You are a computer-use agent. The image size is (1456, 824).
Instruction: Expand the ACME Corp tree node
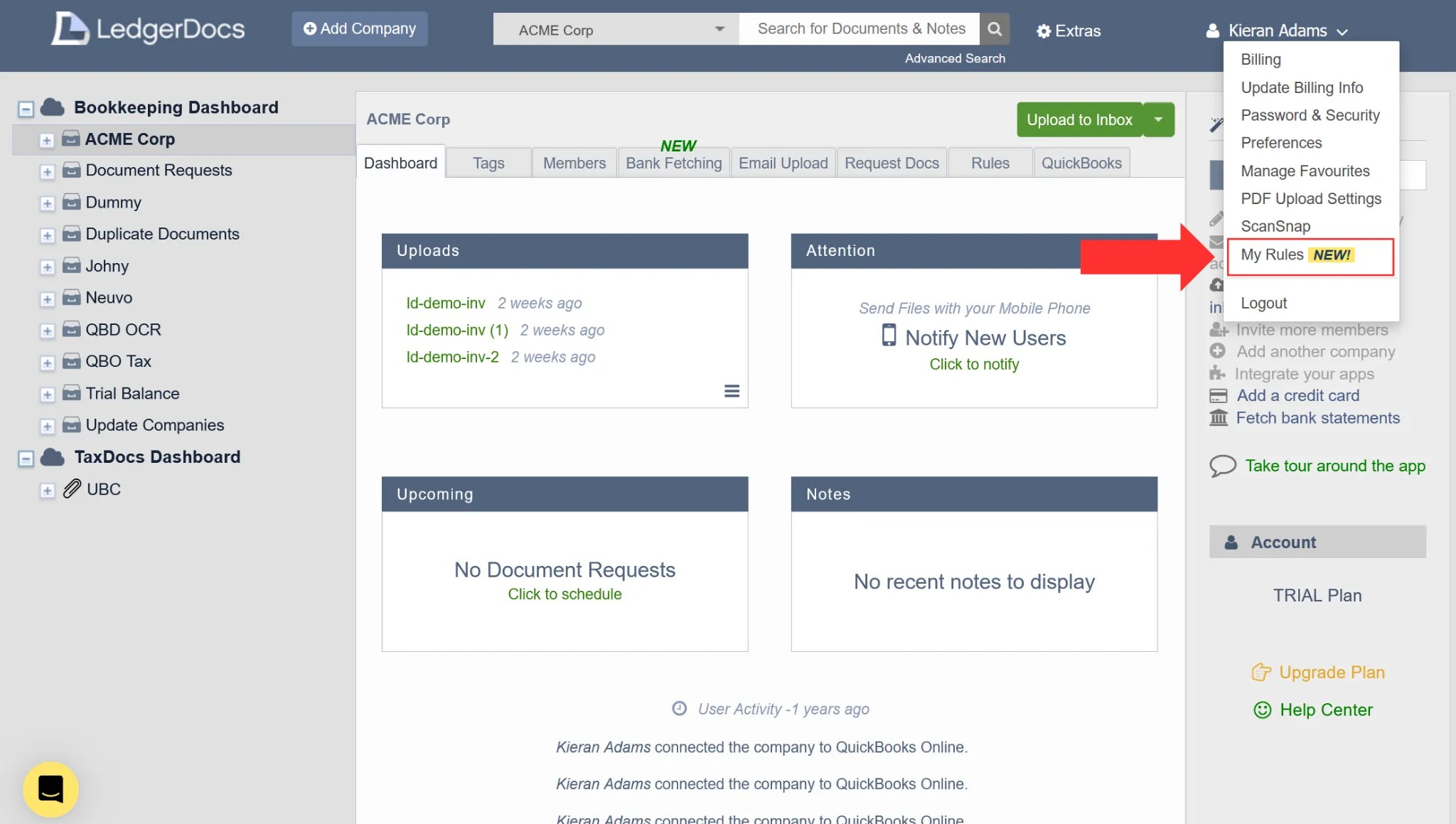click(47, 140)
